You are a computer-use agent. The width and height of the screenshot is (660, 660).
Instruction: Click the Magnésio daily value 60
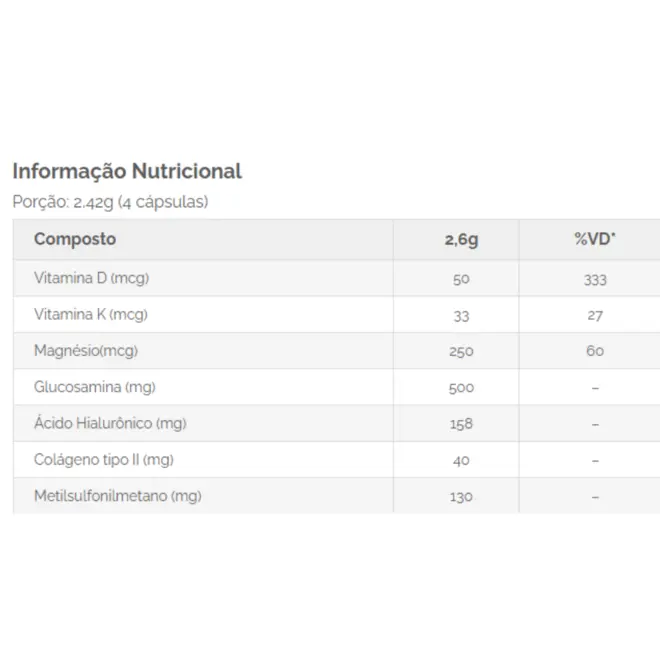tap(595, 351)
